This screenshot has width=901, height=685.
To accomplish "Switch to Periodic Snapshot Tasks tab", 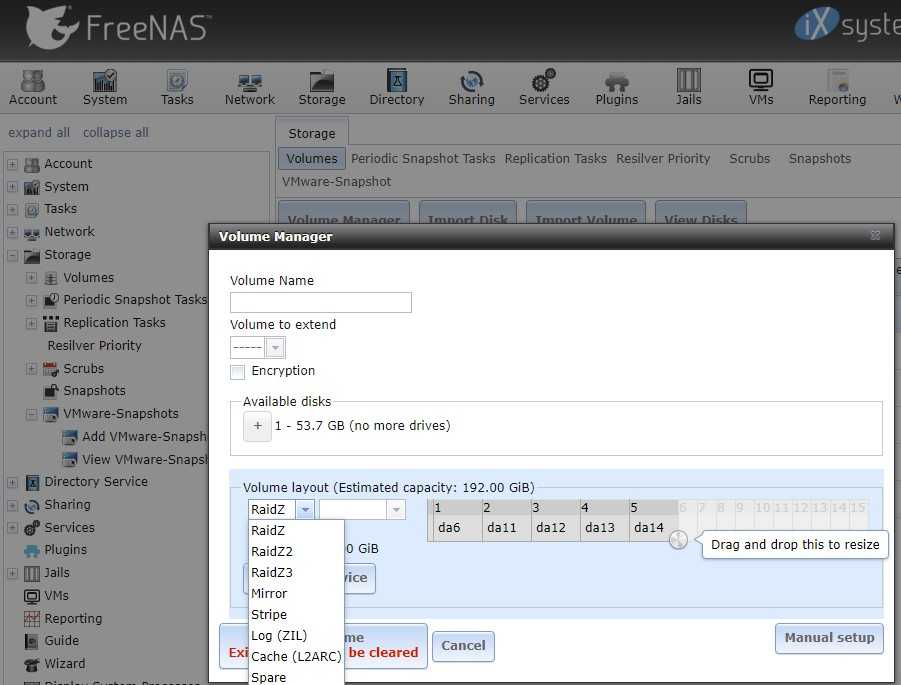I will point(423,159).
